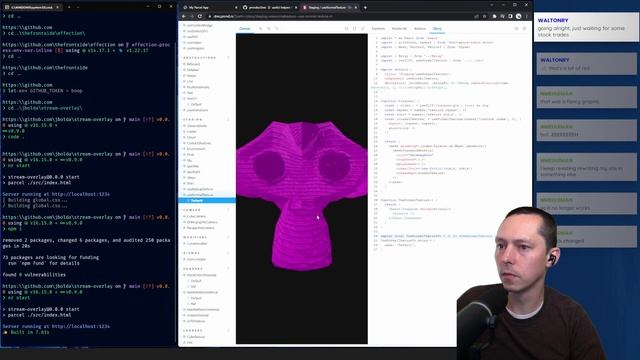Screen dimensions: 640x360
Task: Select the Canvas tab in Storybook
Action: [x=245, y=29]
